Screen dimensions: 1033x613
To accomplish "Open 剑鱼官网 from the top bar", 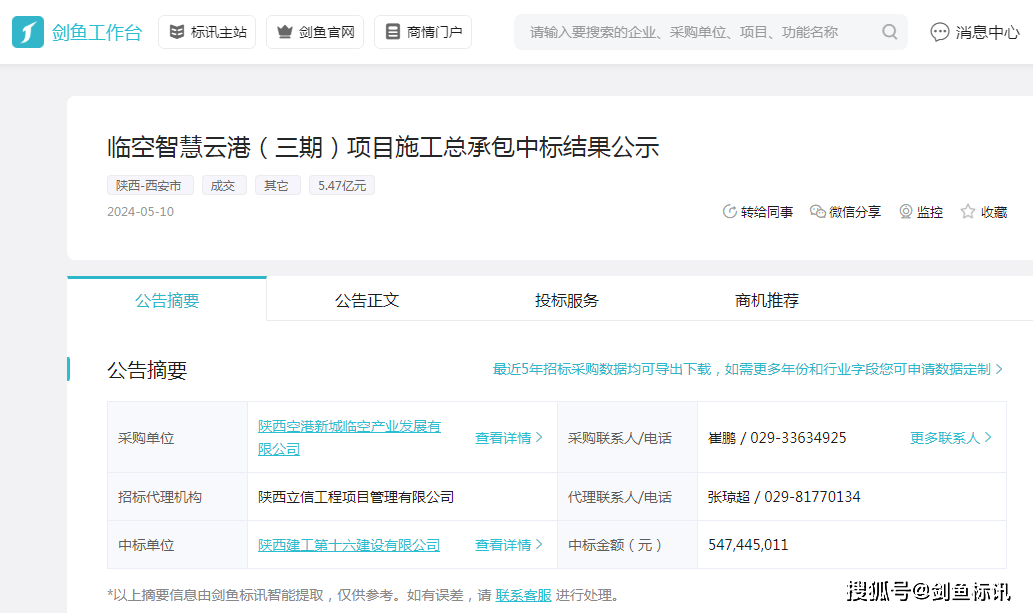I will point(315,32).
